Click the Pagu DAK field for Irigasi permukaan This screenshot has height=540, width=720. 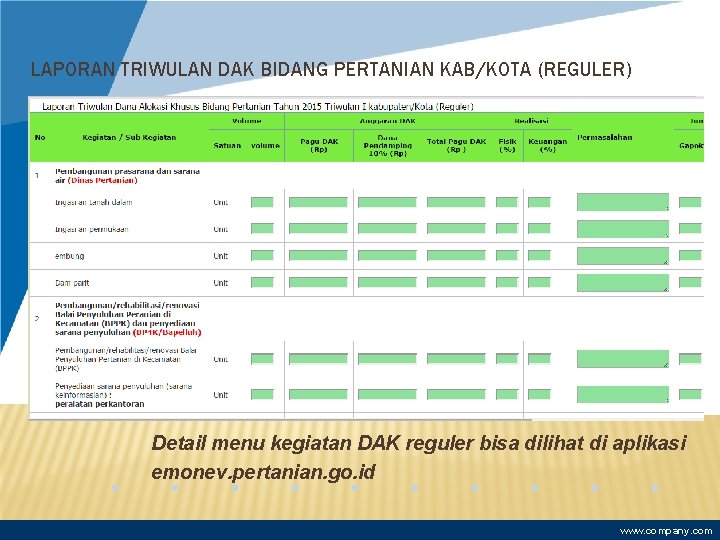[x=318, y=229]
